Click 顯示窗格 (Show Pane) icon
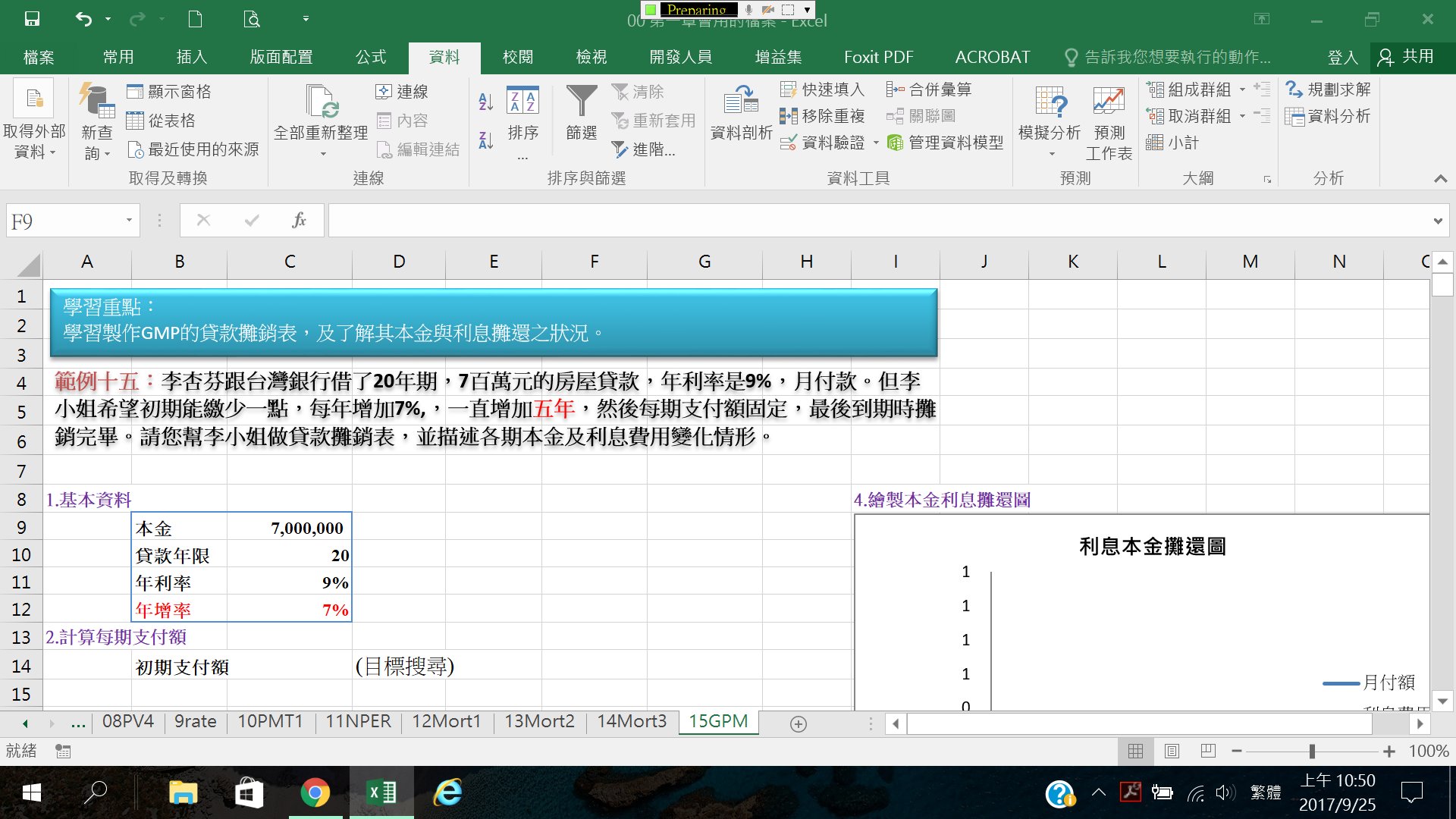 pos(135,92)
